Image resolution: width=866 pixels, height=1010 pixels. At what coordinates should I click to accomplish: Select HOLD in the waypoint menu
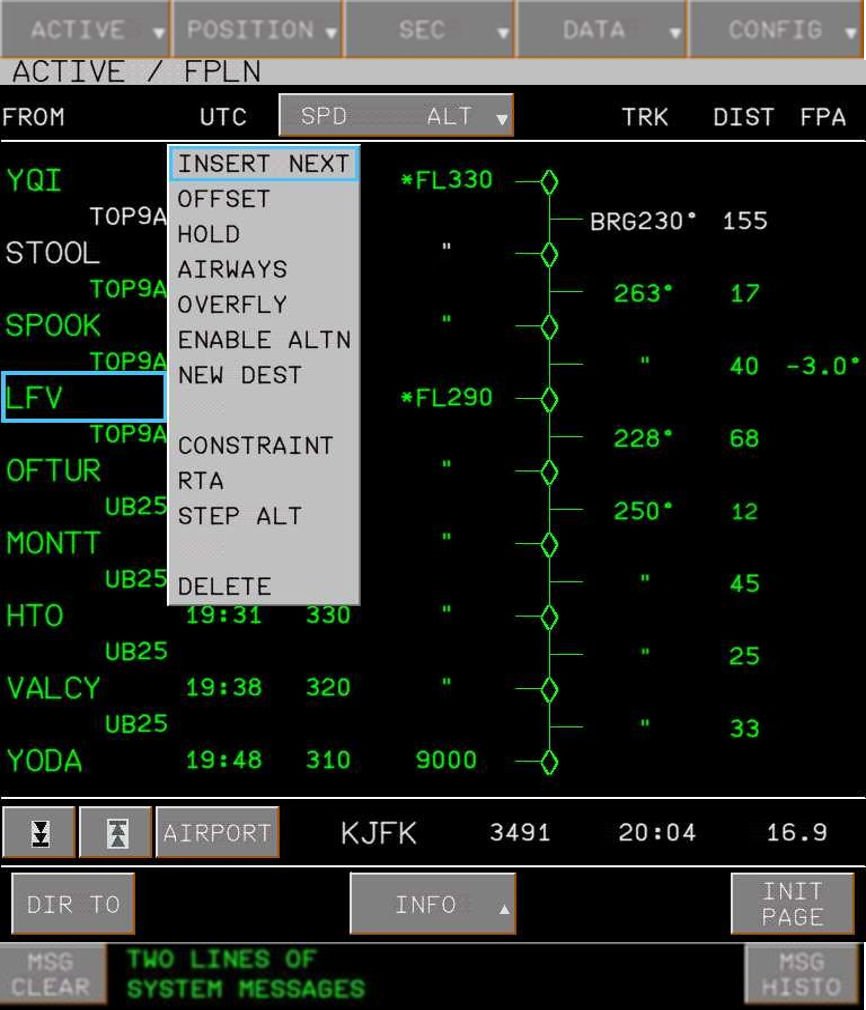pyautogui.click(x=209, y=234)
